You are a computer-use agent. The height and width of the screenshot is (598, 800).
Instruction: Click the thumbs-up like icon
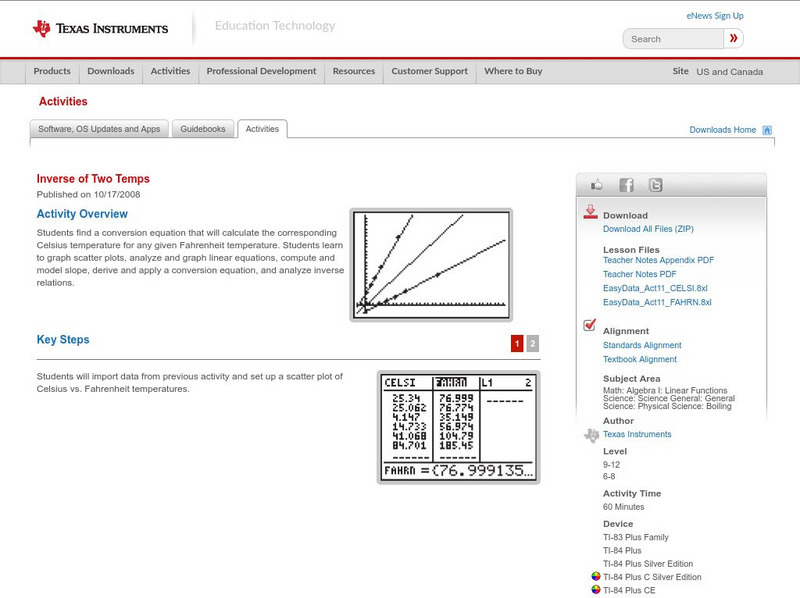(596, 185)
